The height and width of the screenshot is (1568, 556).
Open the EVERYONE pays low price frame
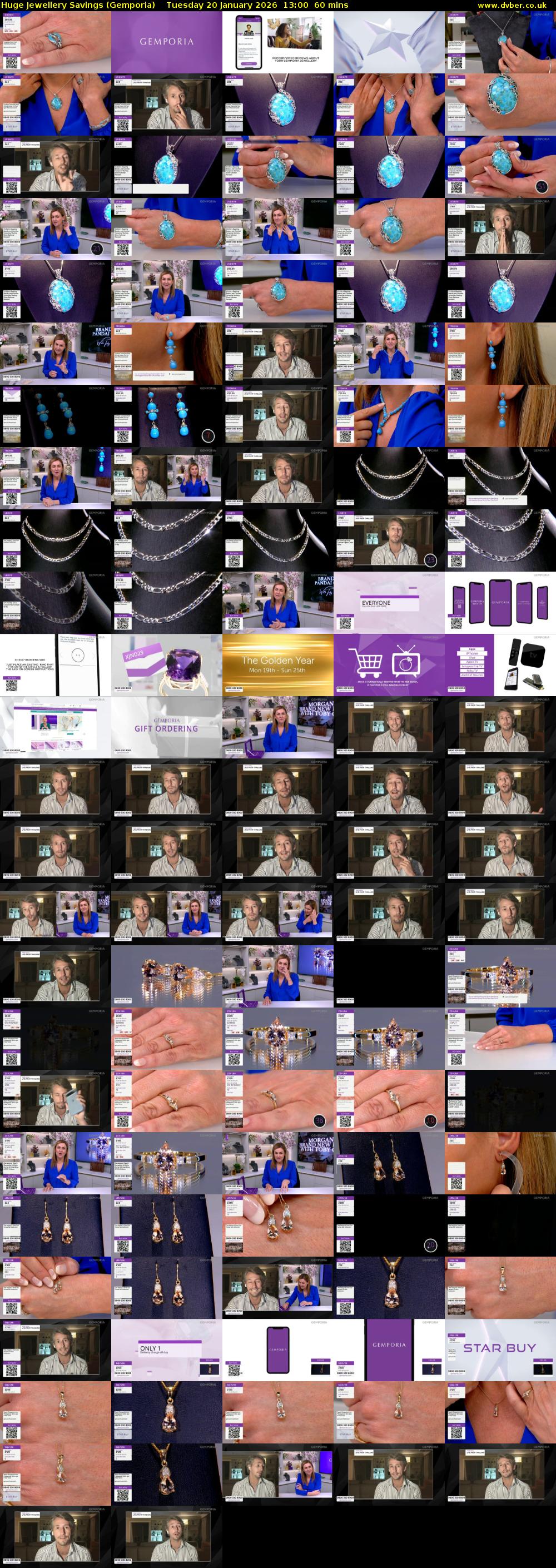(389, 602)
